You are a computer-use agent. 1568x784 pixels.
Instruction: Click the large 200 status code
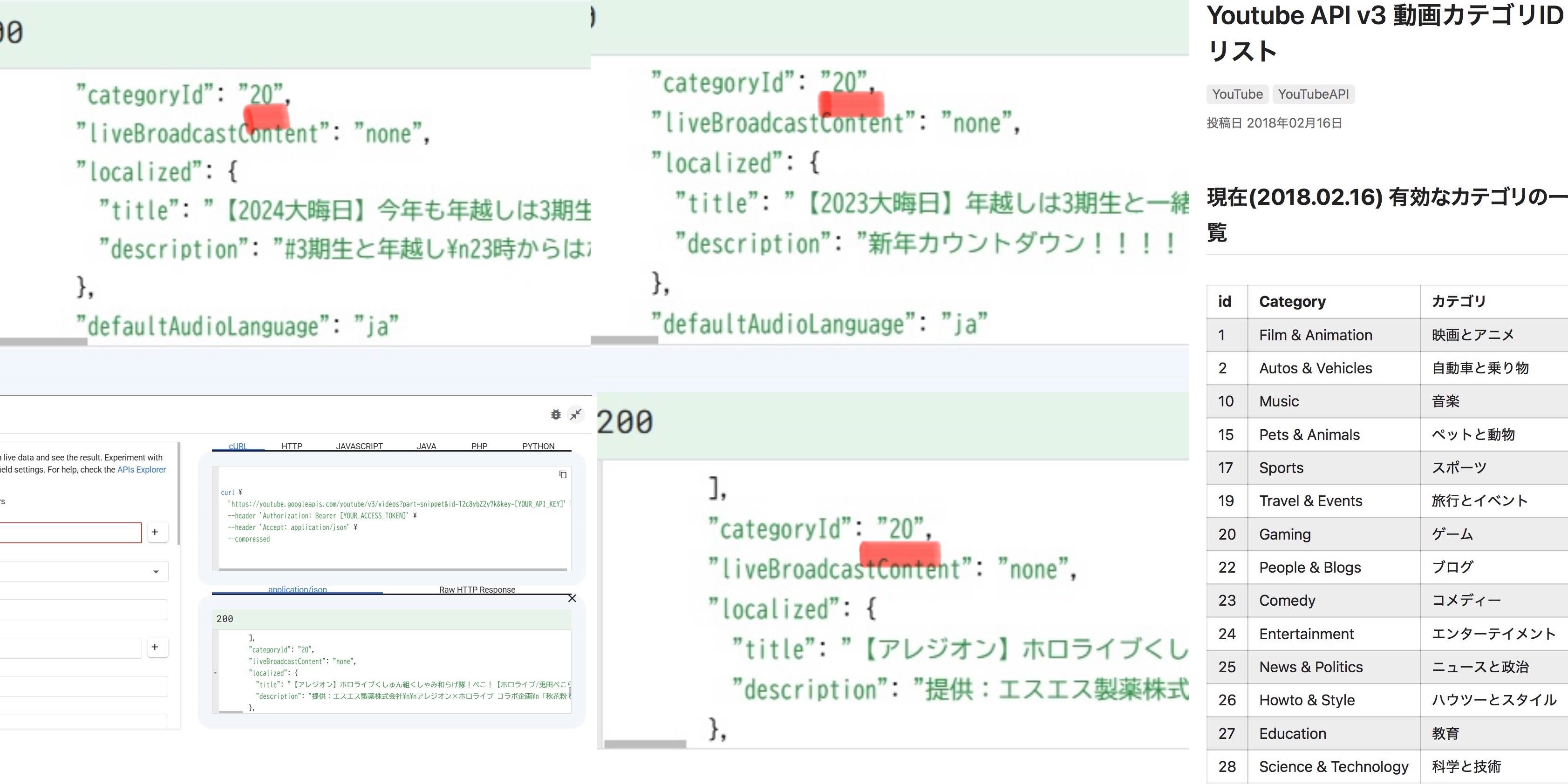click(x=625, y=422)
